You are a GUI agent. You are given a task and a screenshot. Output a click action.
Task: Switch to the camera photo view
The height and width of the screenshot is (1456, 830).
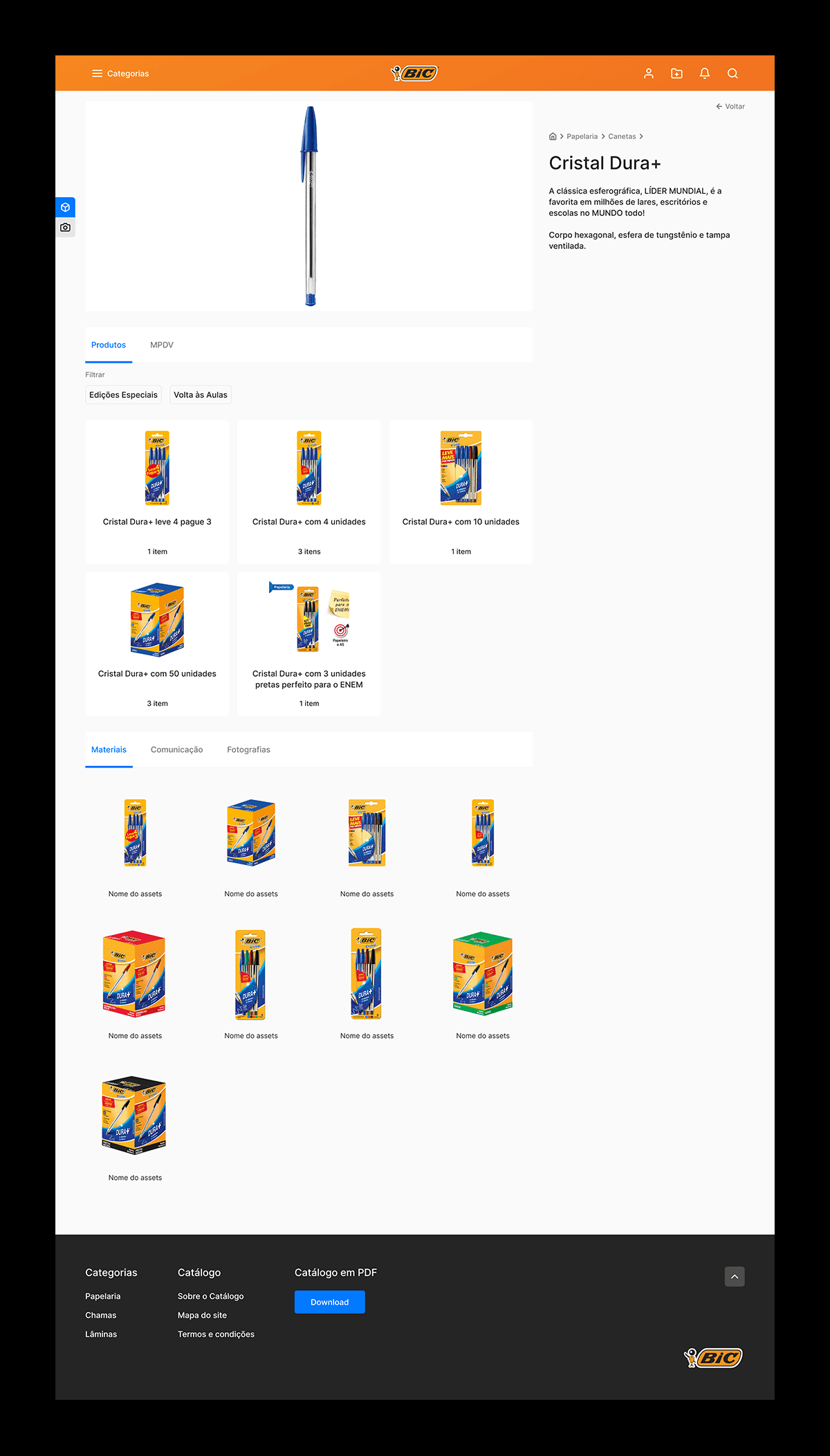tap(65, 227)
